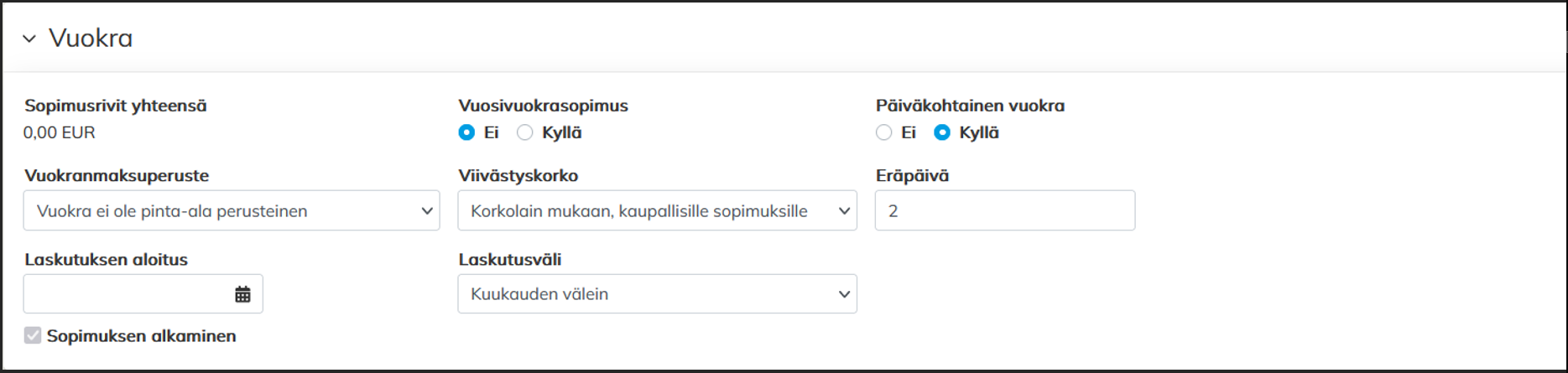1568x373 pixels.
Task: Click the "Vuokranmaksuperuste" field label
Action: 117,176
